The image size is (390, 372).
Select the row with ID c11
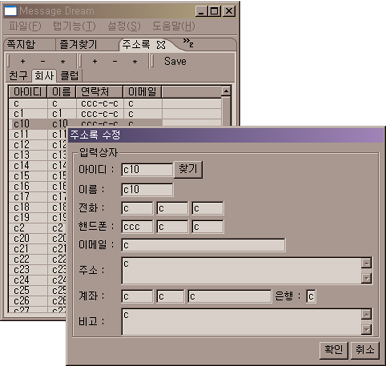point(38,135)
